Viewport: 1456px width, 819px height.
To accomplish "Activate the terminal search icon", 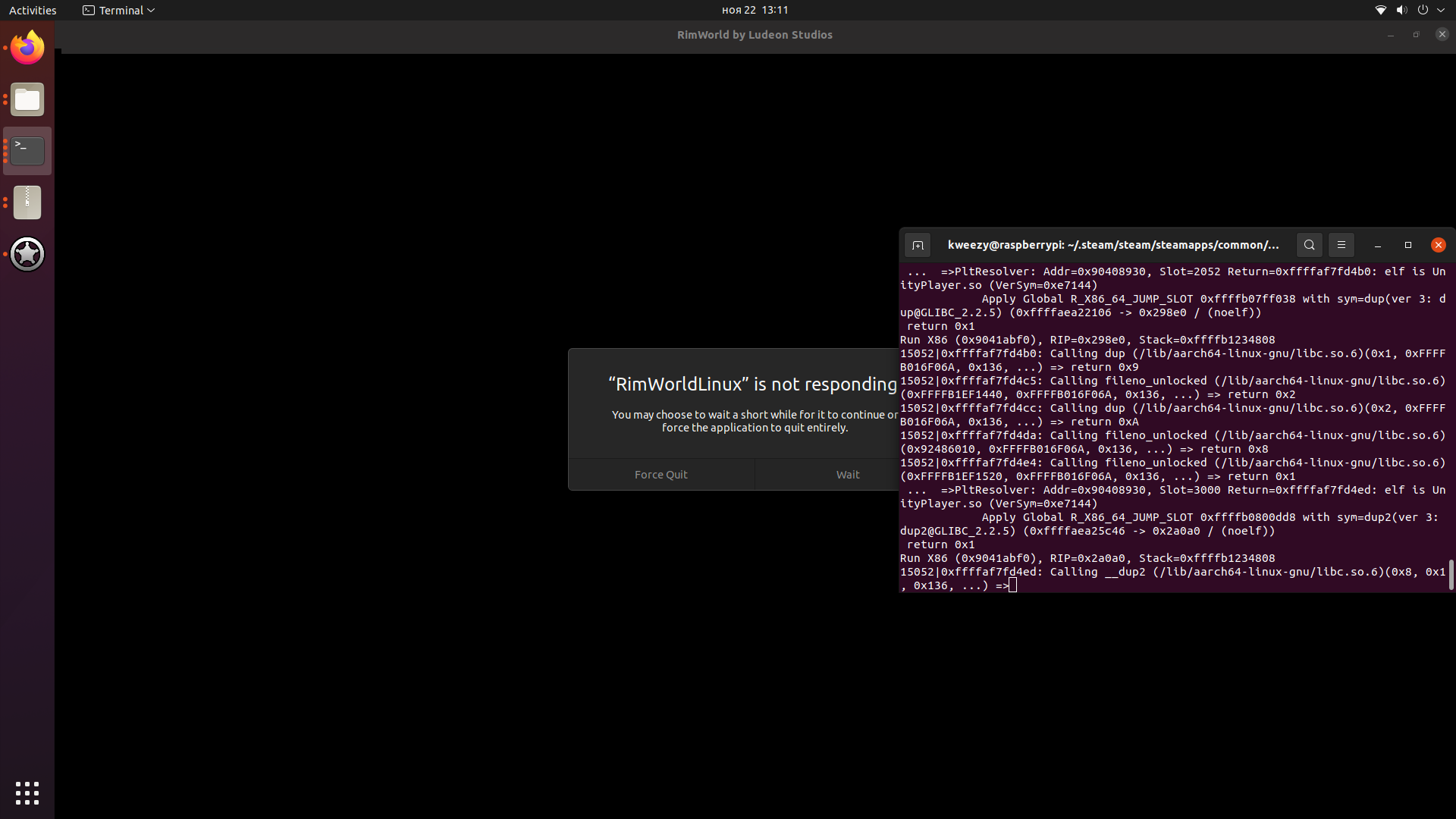I will [1310, 245].
